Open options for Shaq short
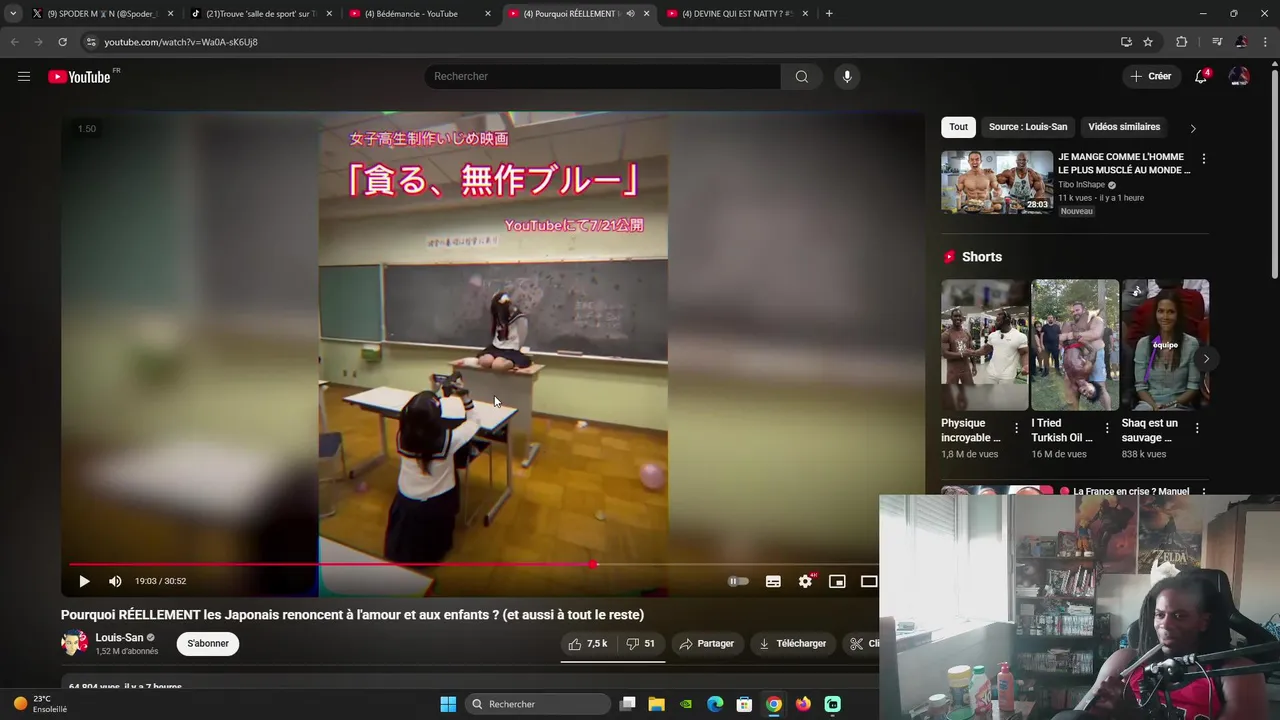Image resolution: width=1280 pixels, height=720 pixels. [1197, 428]
